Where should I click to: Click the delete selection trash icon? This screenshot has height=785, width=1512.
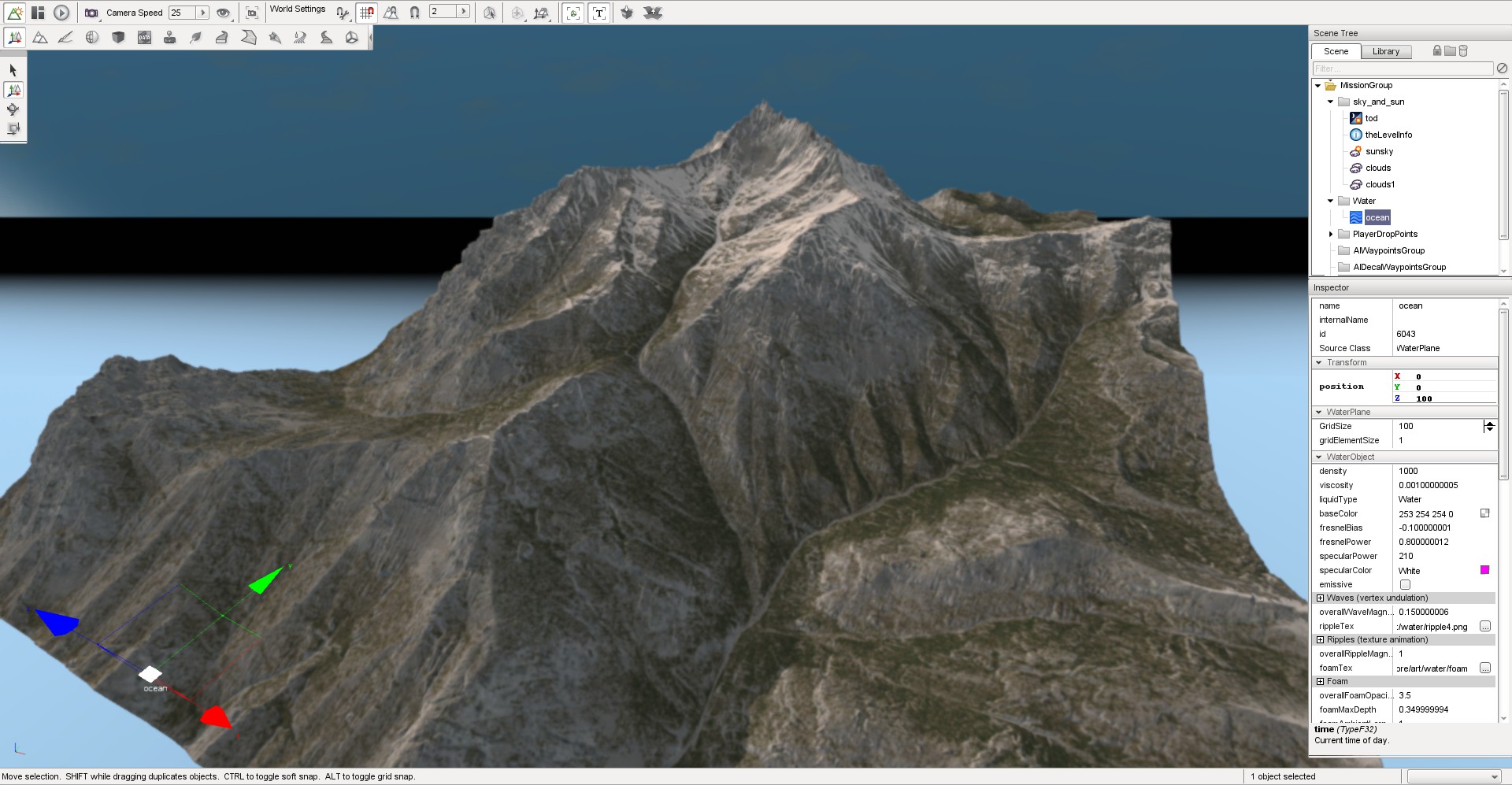(1463, 51)
